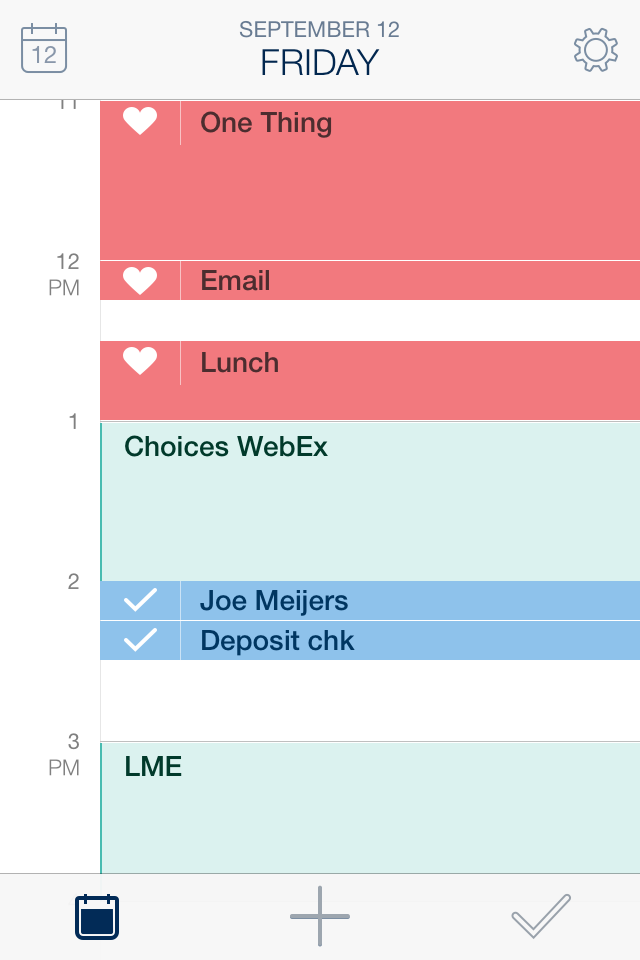Toggle the checkmark for Deposit chk

[140, 640]
